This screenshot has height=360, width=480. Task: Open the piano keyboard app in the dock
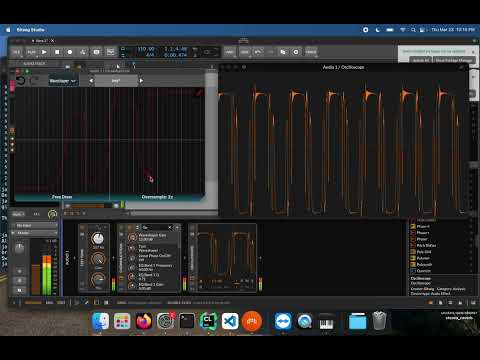[x=326, y=321]
